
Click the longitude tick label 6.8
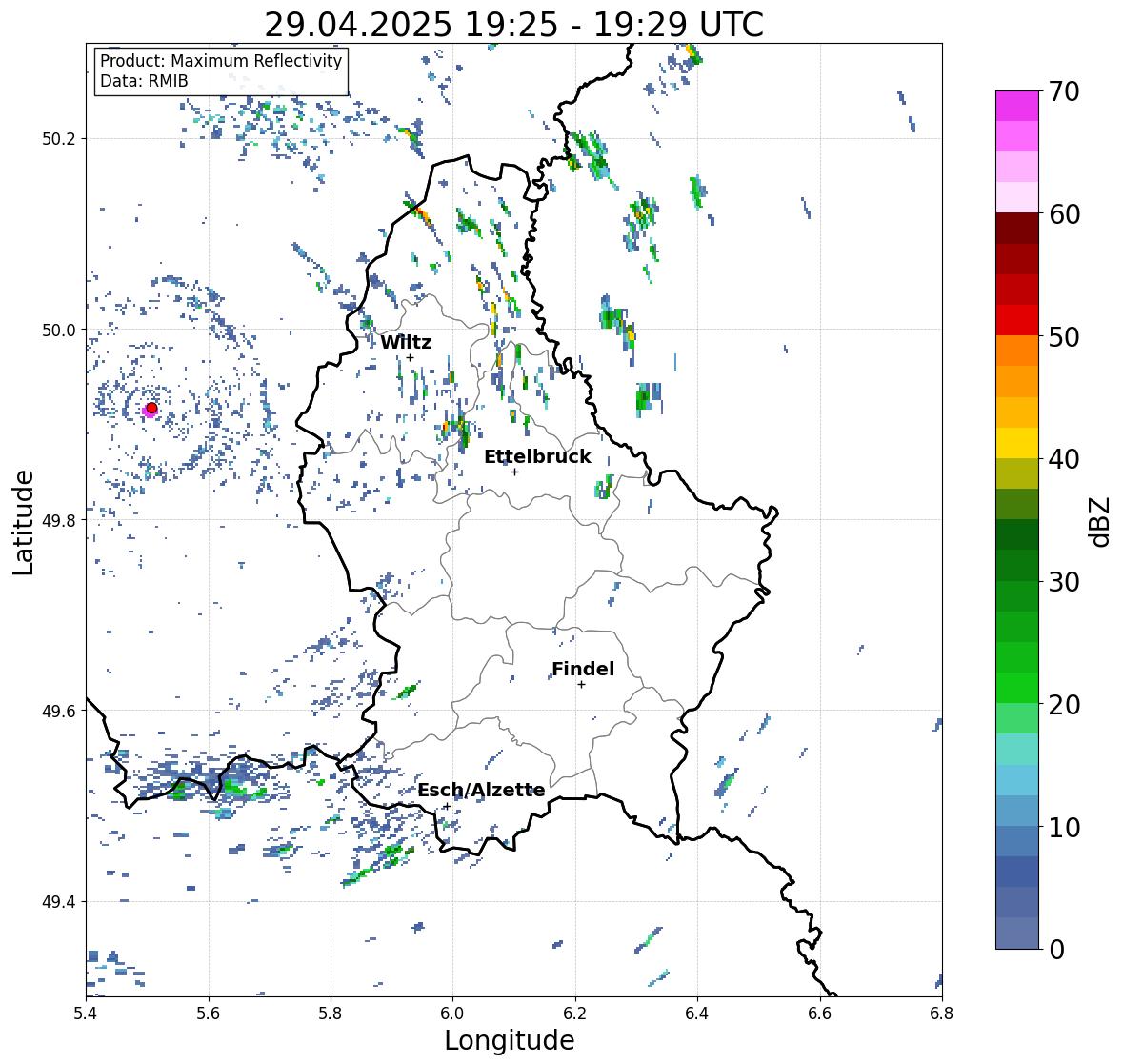[x=942, y=1013]
